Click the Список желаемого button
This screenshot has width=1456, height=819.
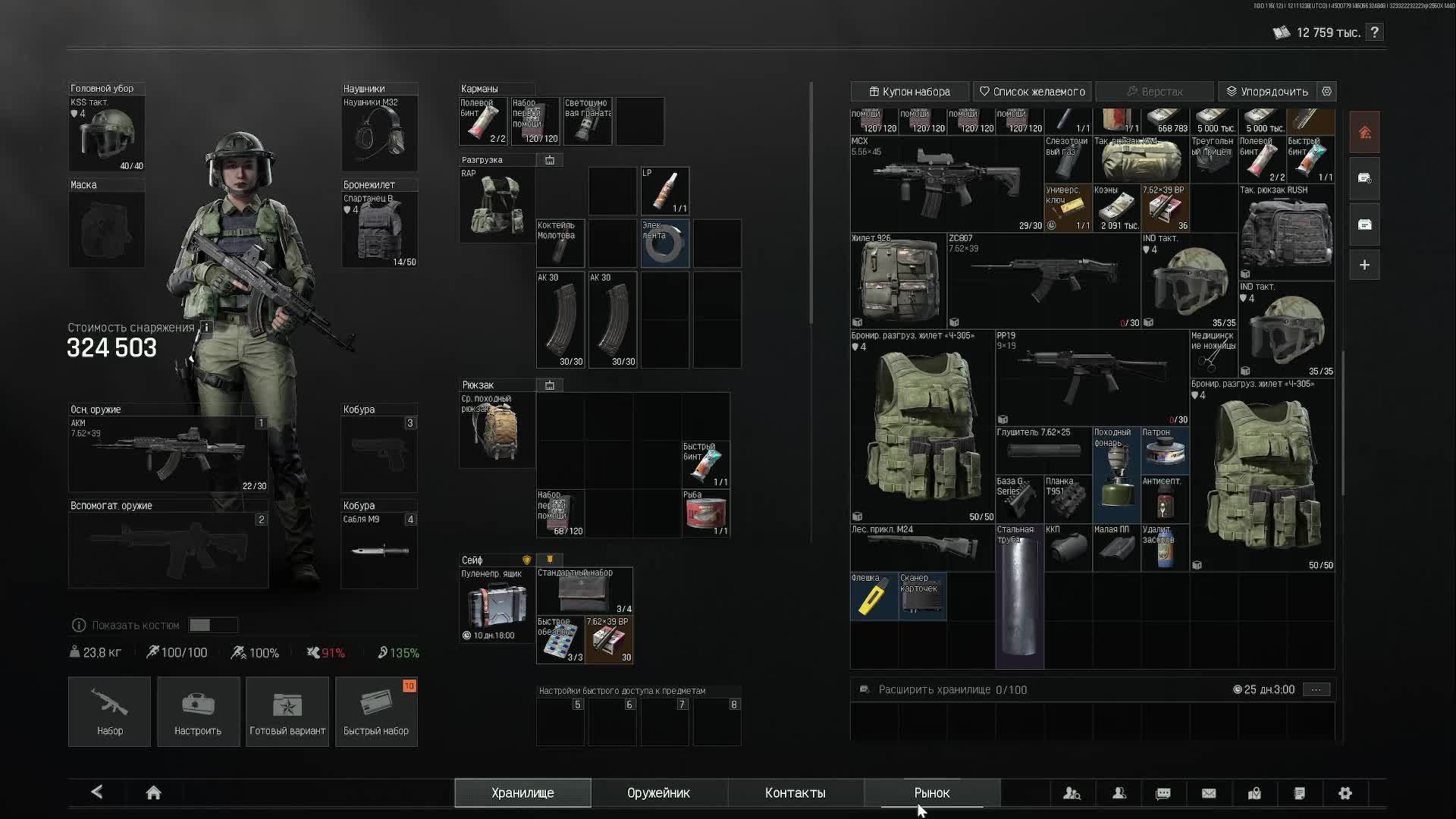click(x=1032, y=91)
